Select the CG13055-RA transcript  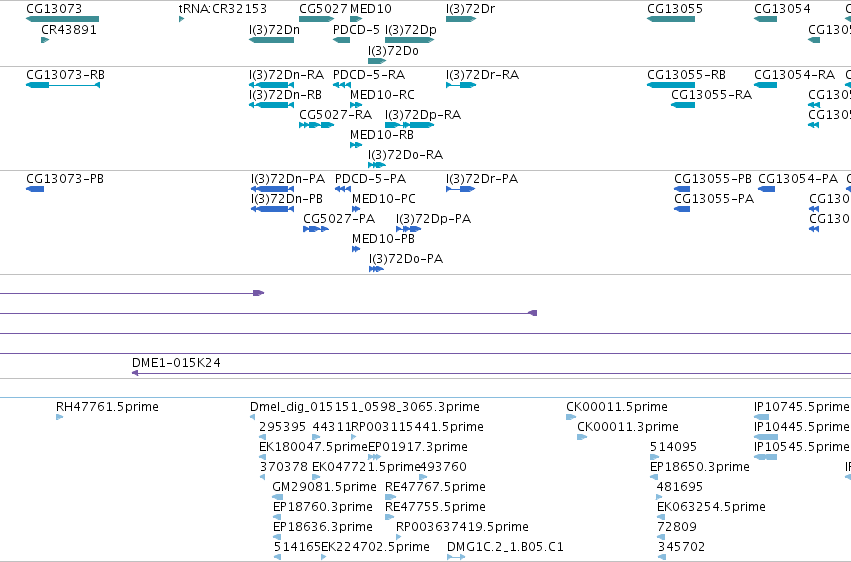pyautogui.click(x=683, y=105)
